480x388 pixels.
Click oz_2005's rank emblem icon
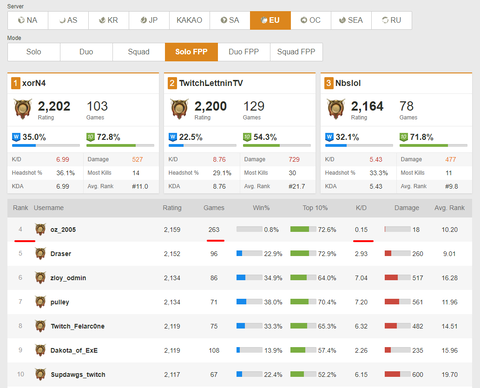40,229
